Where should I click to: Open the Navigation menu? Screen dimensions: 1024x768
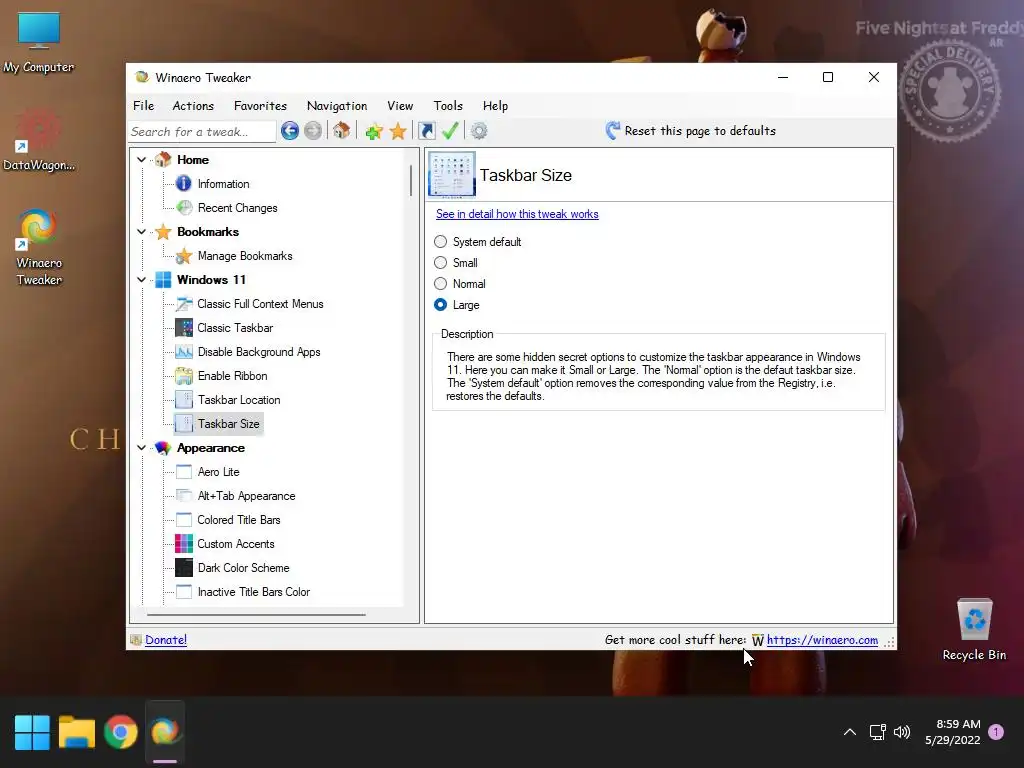[337, 106]
